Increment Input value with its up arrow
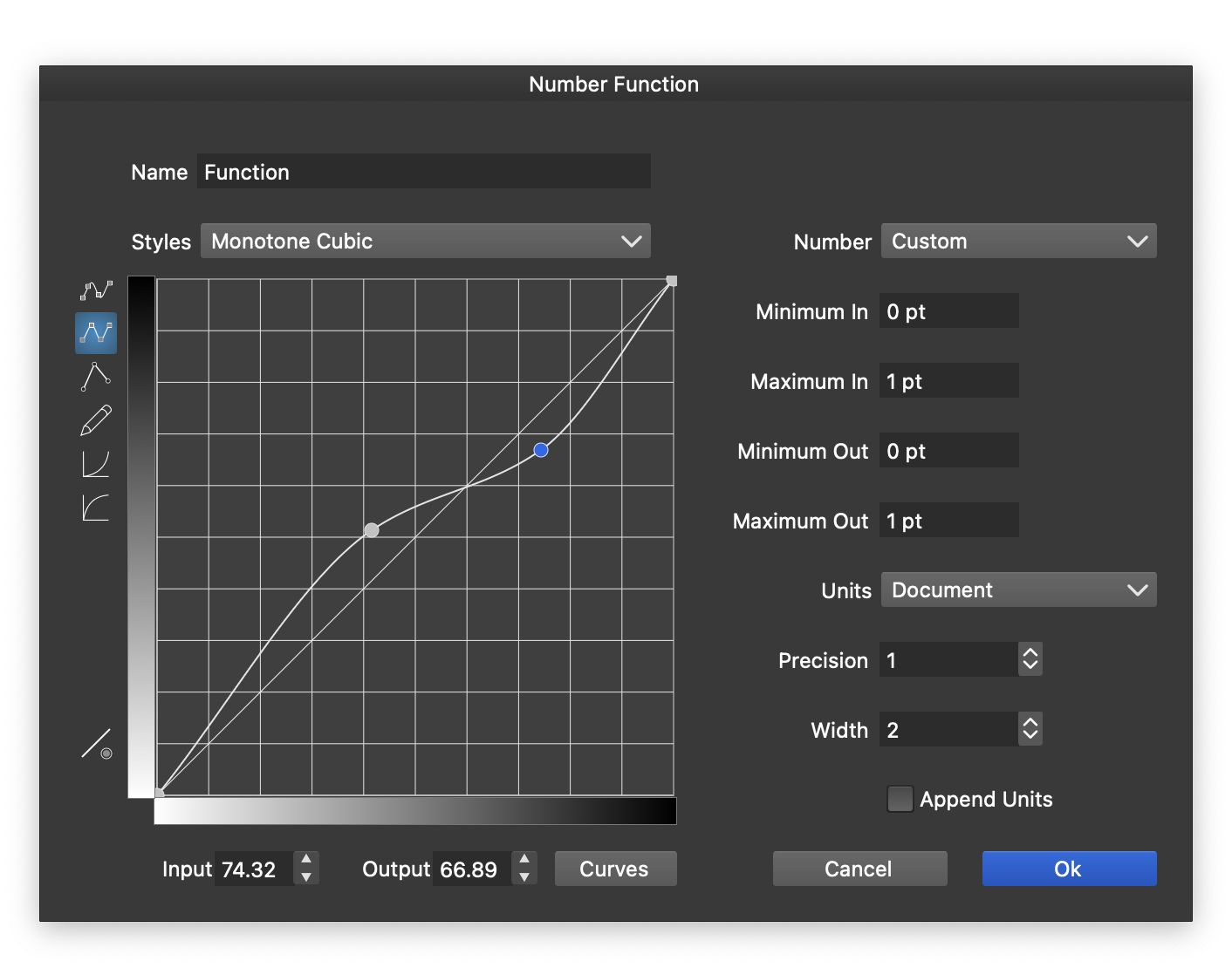Screen dimensions: 1232x968 306,860
